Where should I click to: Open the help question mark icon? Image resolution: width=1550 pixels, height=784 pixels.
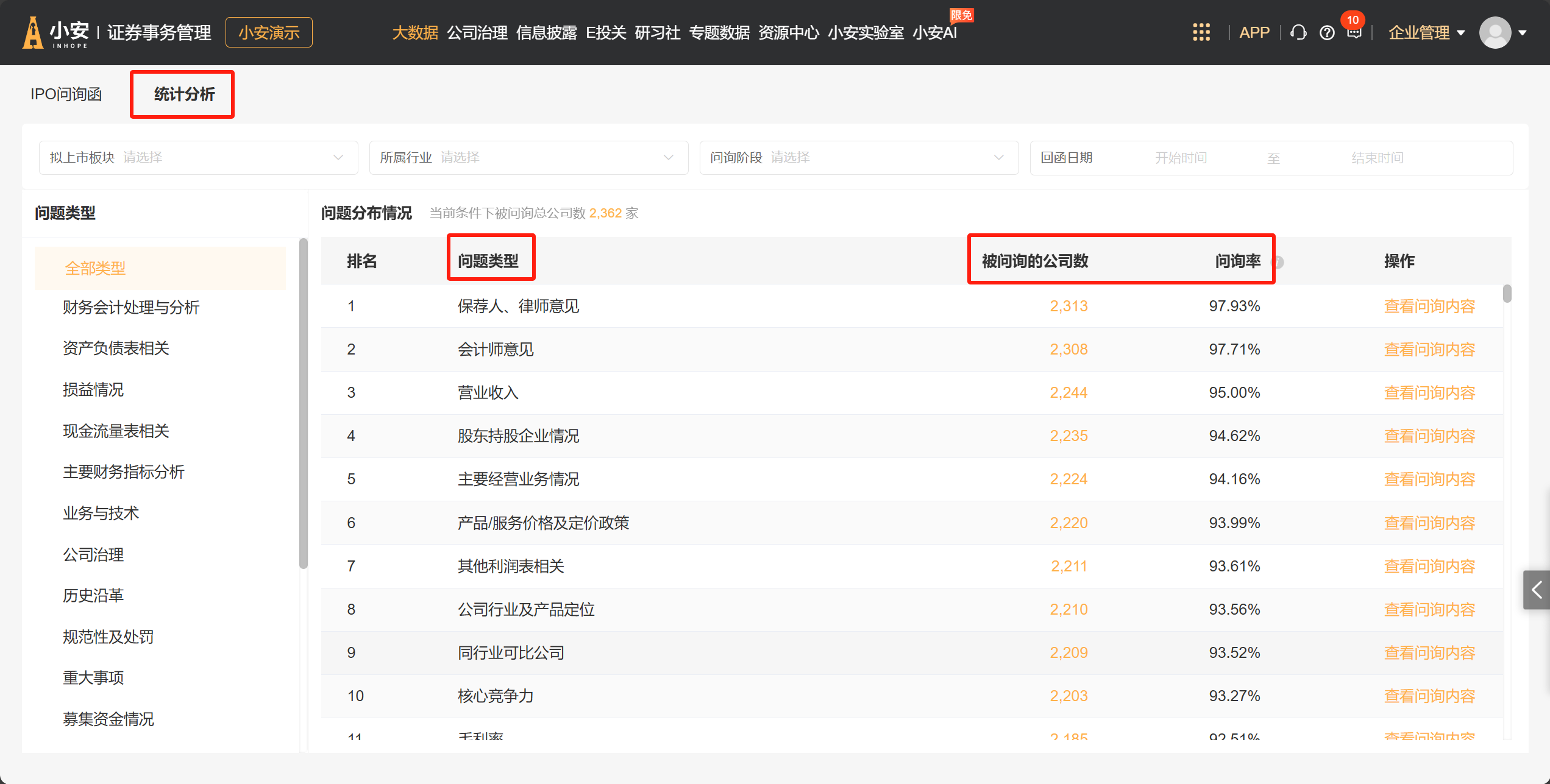pyautogui.click(x=1327, y=32)
